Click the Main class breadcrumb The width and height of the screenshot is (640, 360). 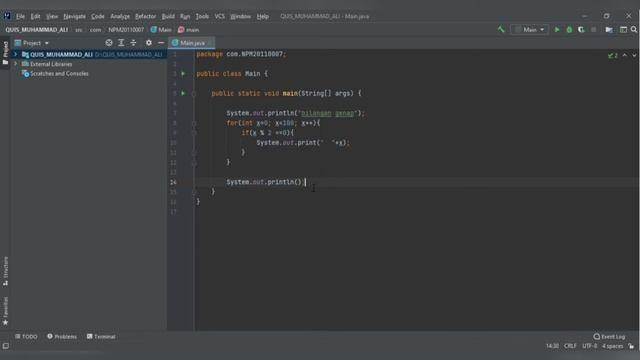tap(161, 30)
